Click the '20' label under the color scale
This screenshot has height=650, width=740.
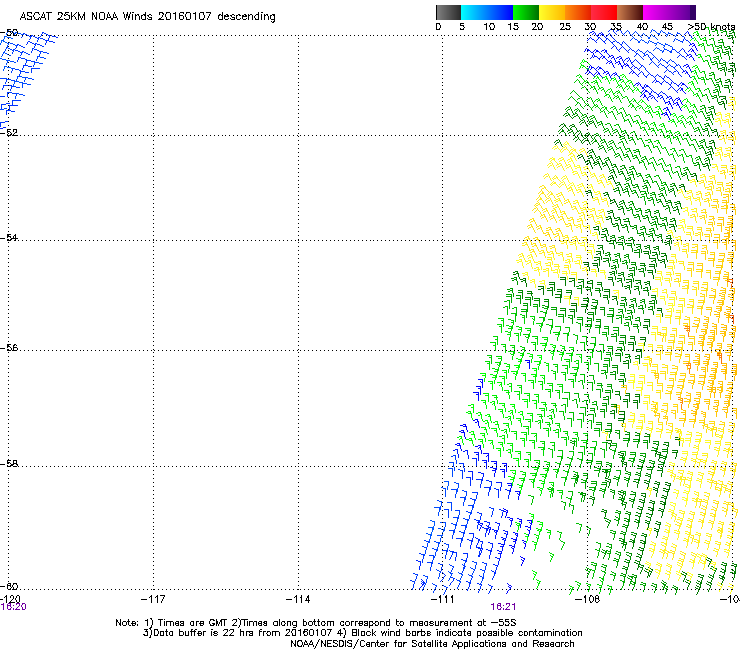coord(537,26)
